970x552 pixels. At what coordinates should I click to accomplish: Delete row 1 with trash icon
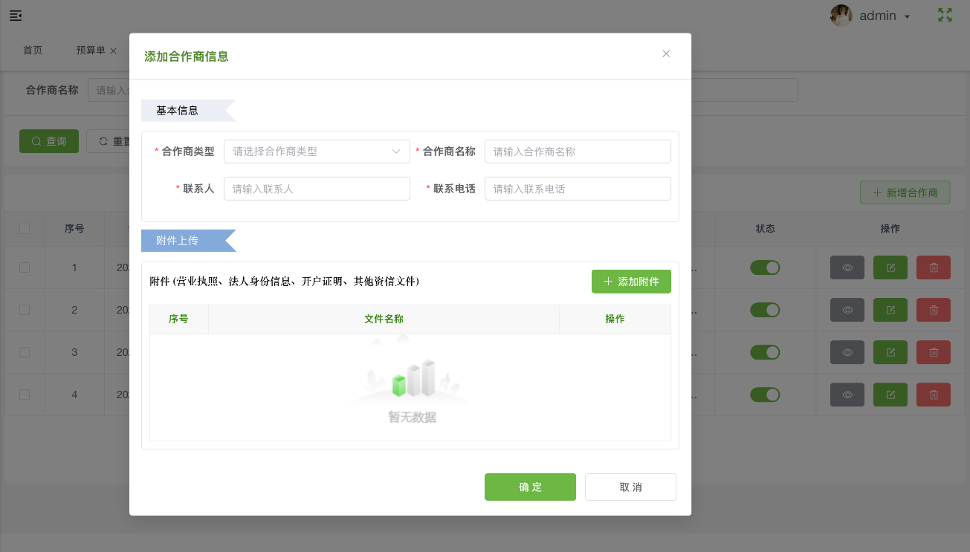934,267
